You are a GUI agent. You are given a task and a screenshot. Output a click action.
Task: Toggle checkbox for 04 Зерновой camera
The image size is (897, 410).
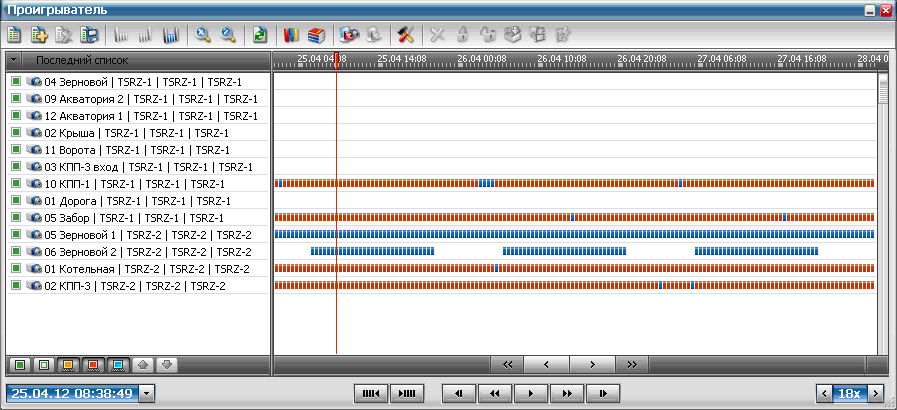[15, 82]
